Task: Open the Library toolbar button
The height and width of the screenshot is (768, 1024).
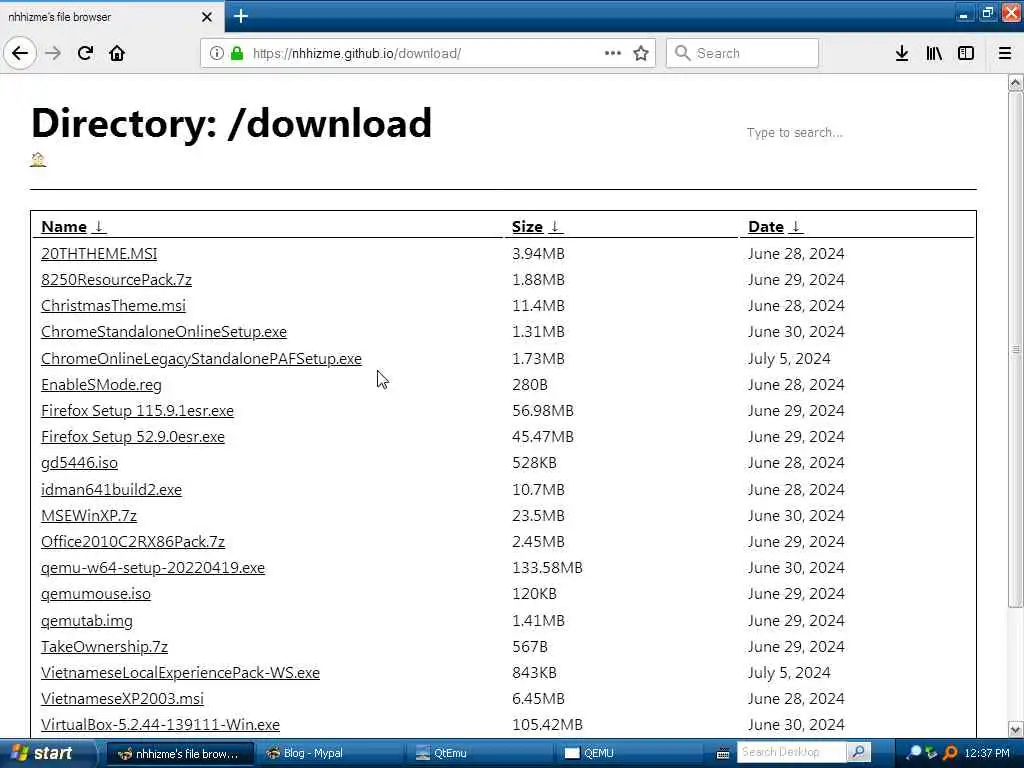Action: coord(934,53)
